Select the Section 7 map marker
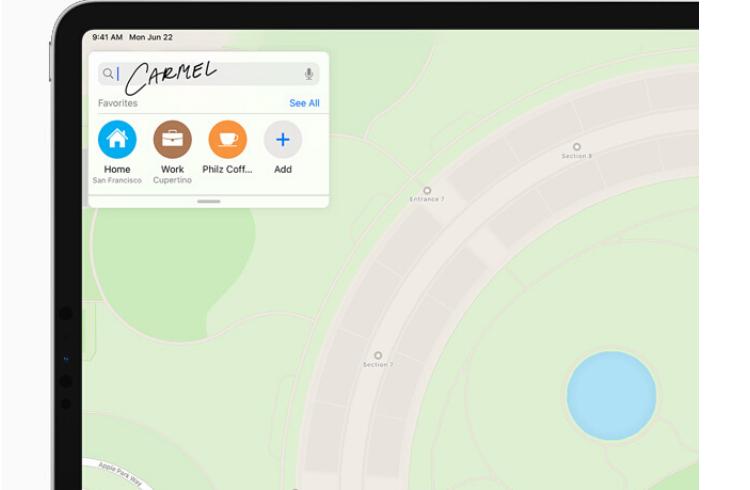 pyautogui.click(x=378, y=356)
